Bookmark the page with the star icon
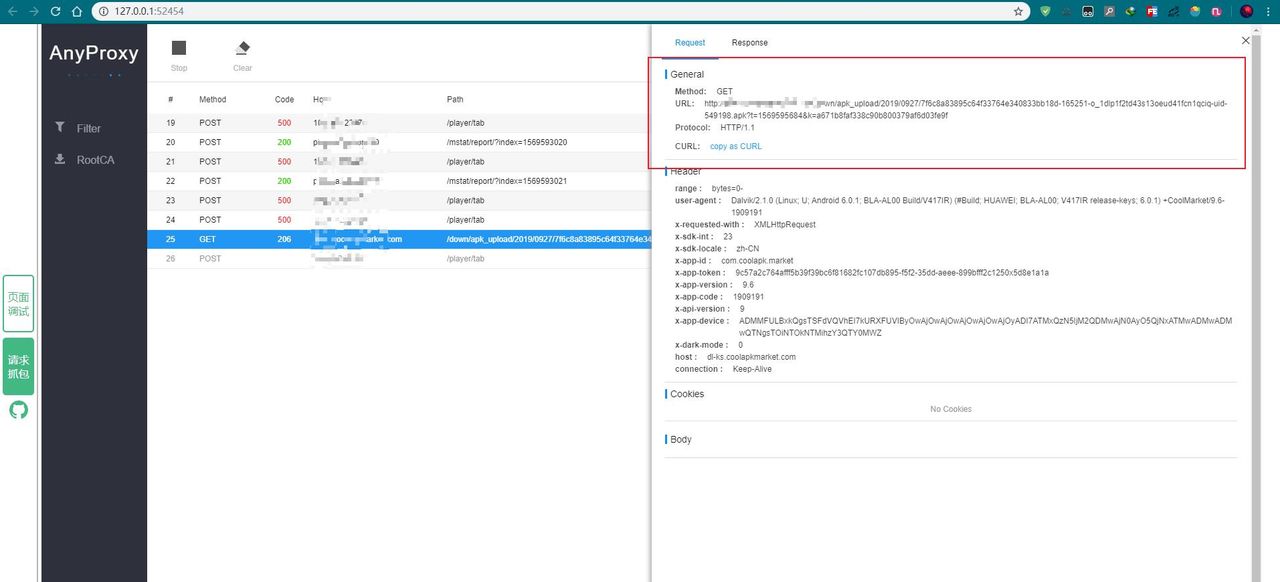The height and width of the screenshot is (582, 1280). (x=1018, y=11)
